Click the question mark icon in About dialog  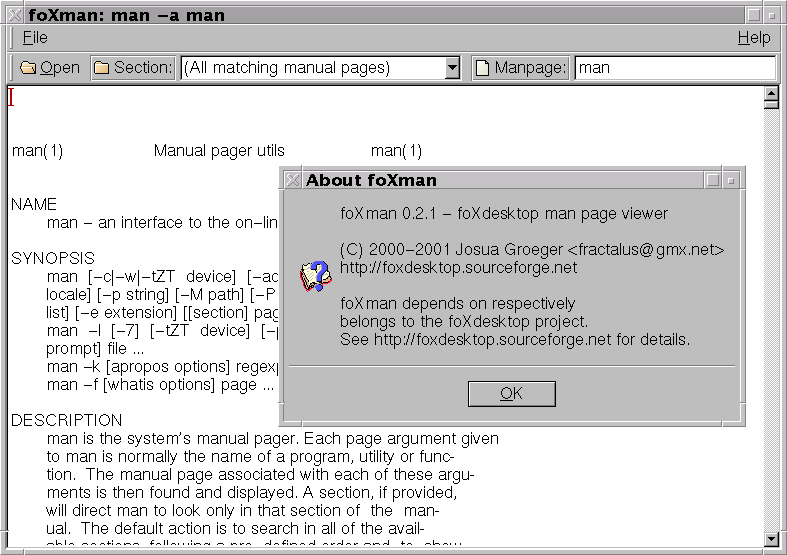point(315,276)
